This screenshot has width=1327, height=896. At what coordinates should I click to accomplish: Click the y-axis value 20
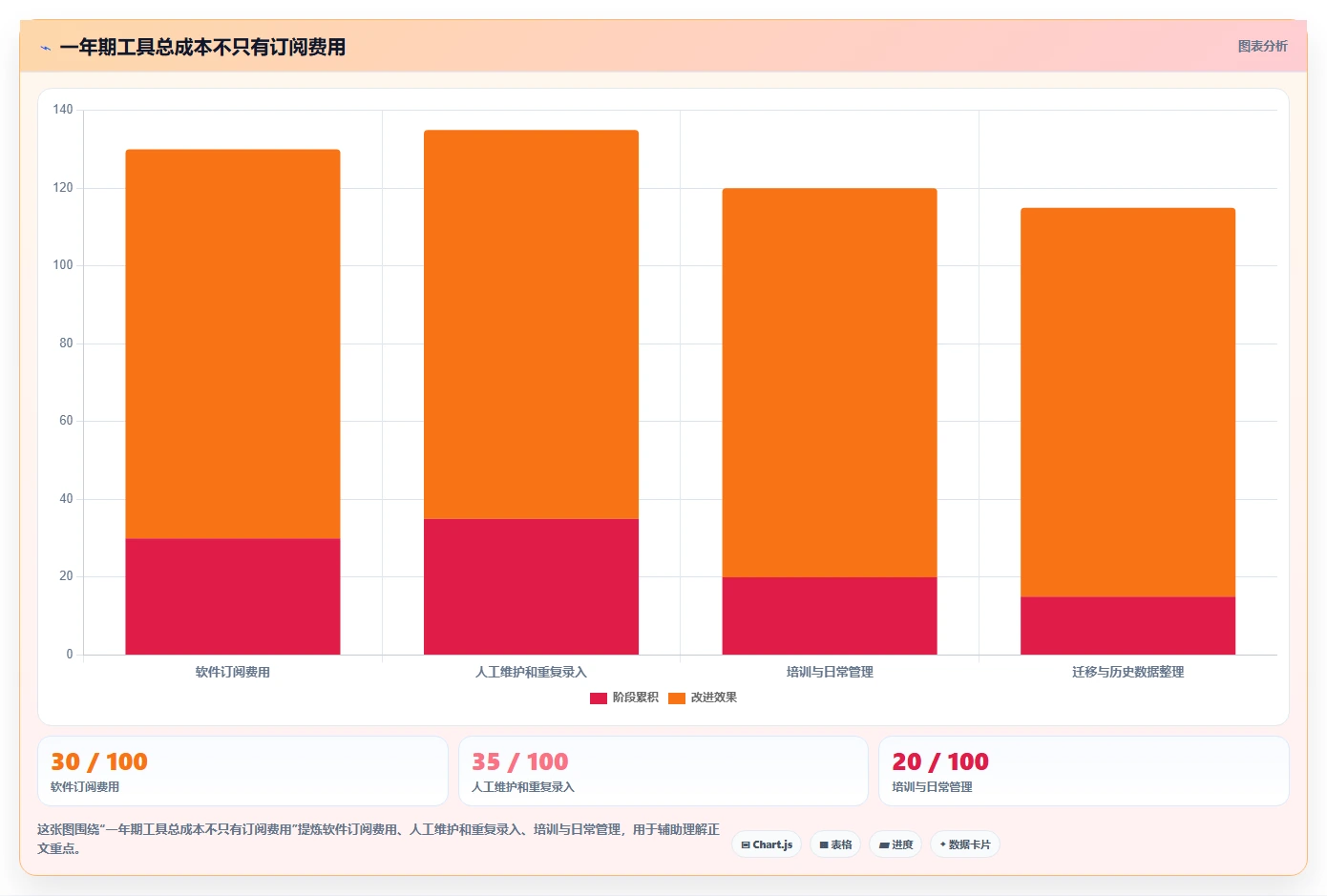tap(66, 576)
